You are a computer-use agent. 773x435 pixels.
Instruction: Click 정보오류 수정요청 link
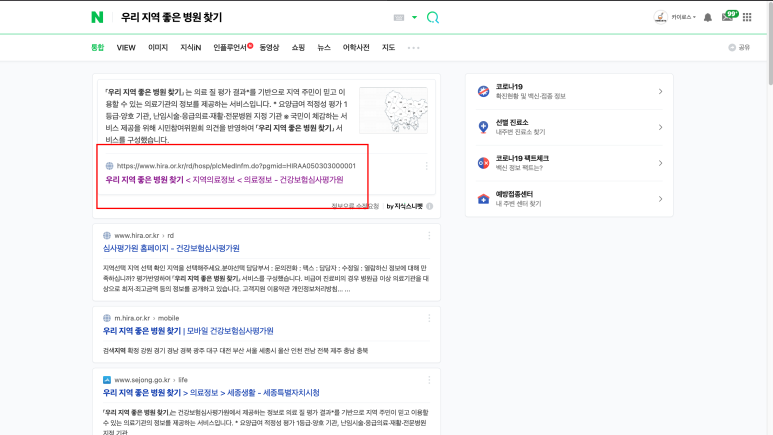click(355, 206)
